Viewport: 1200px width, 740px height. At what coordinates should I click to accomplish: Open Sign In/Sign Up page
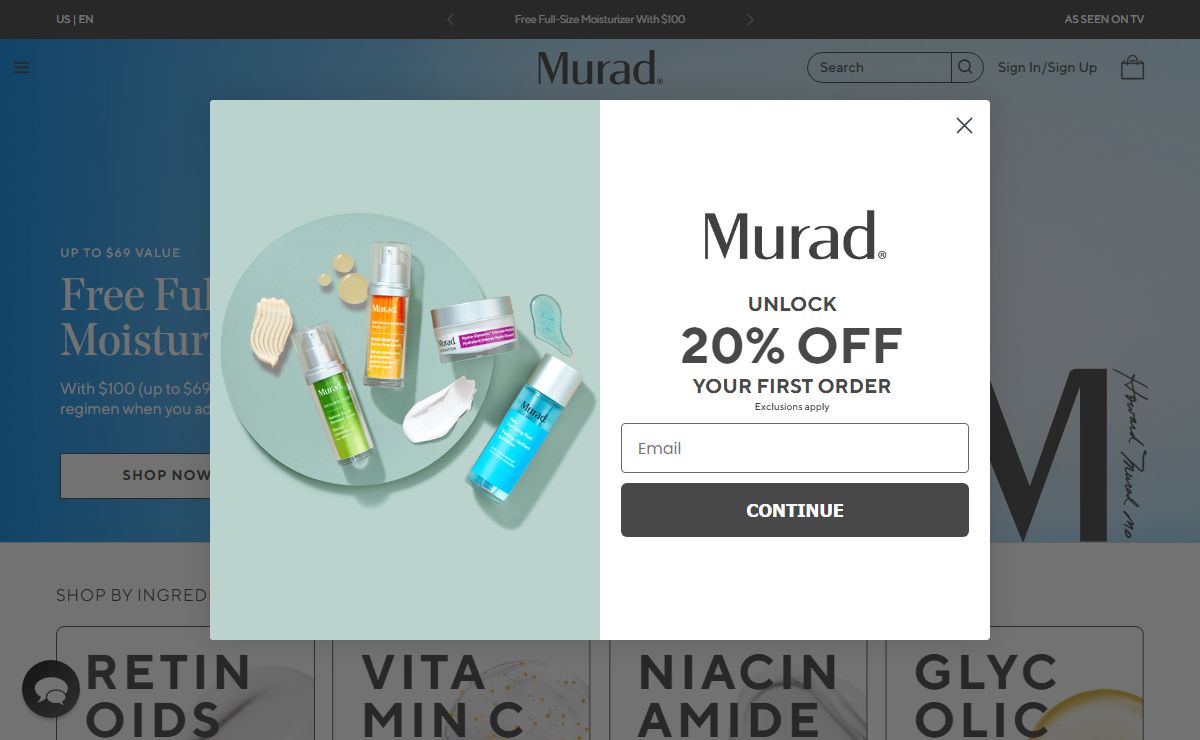(1047, 67)
